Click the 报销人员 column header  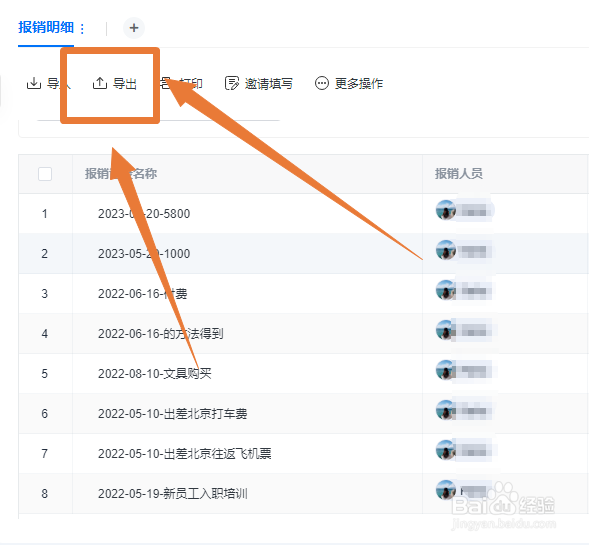tap(459, 174)
